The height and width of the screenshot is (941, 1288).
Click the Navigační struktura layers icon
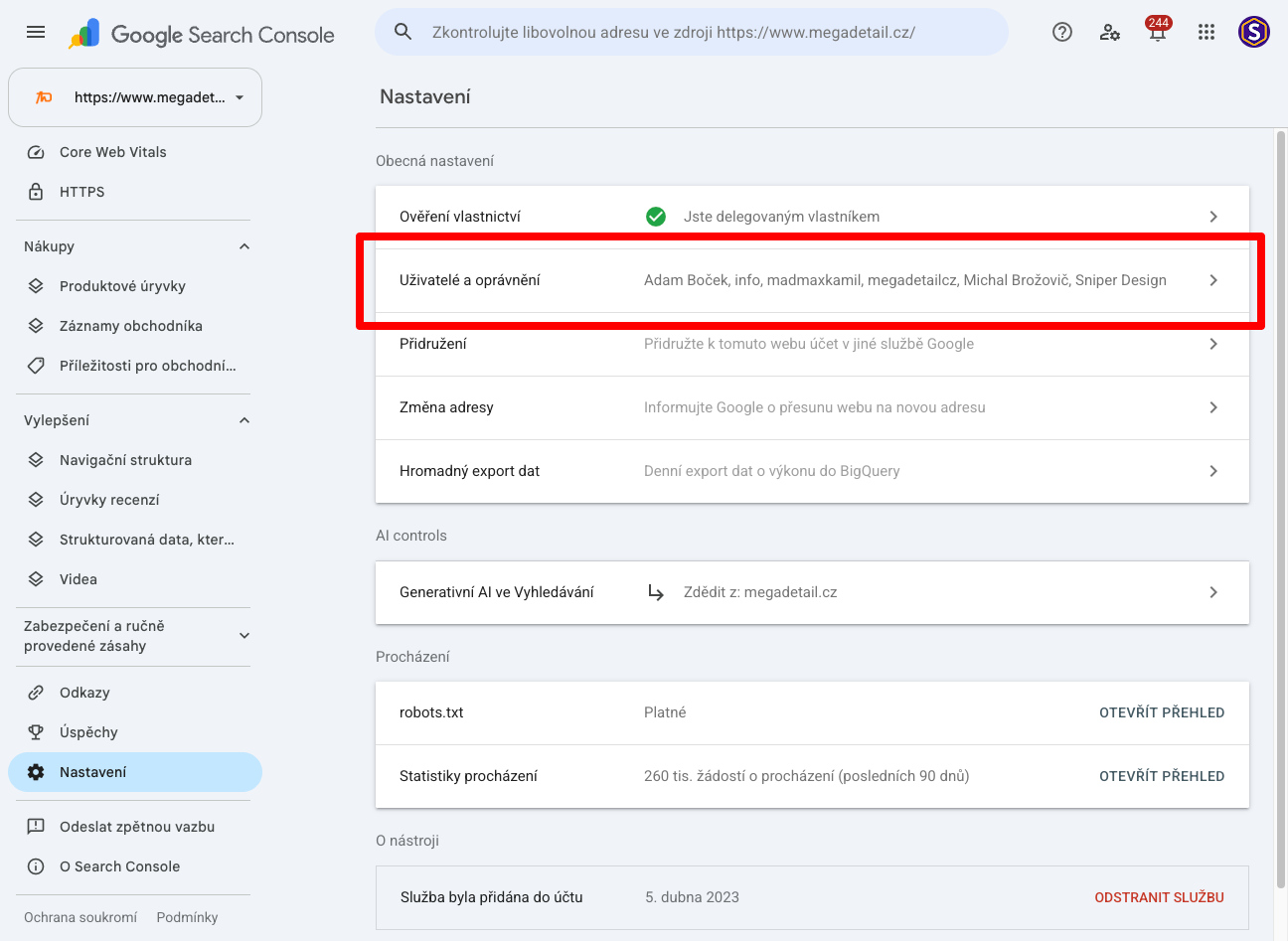click(x=36, y=460)
